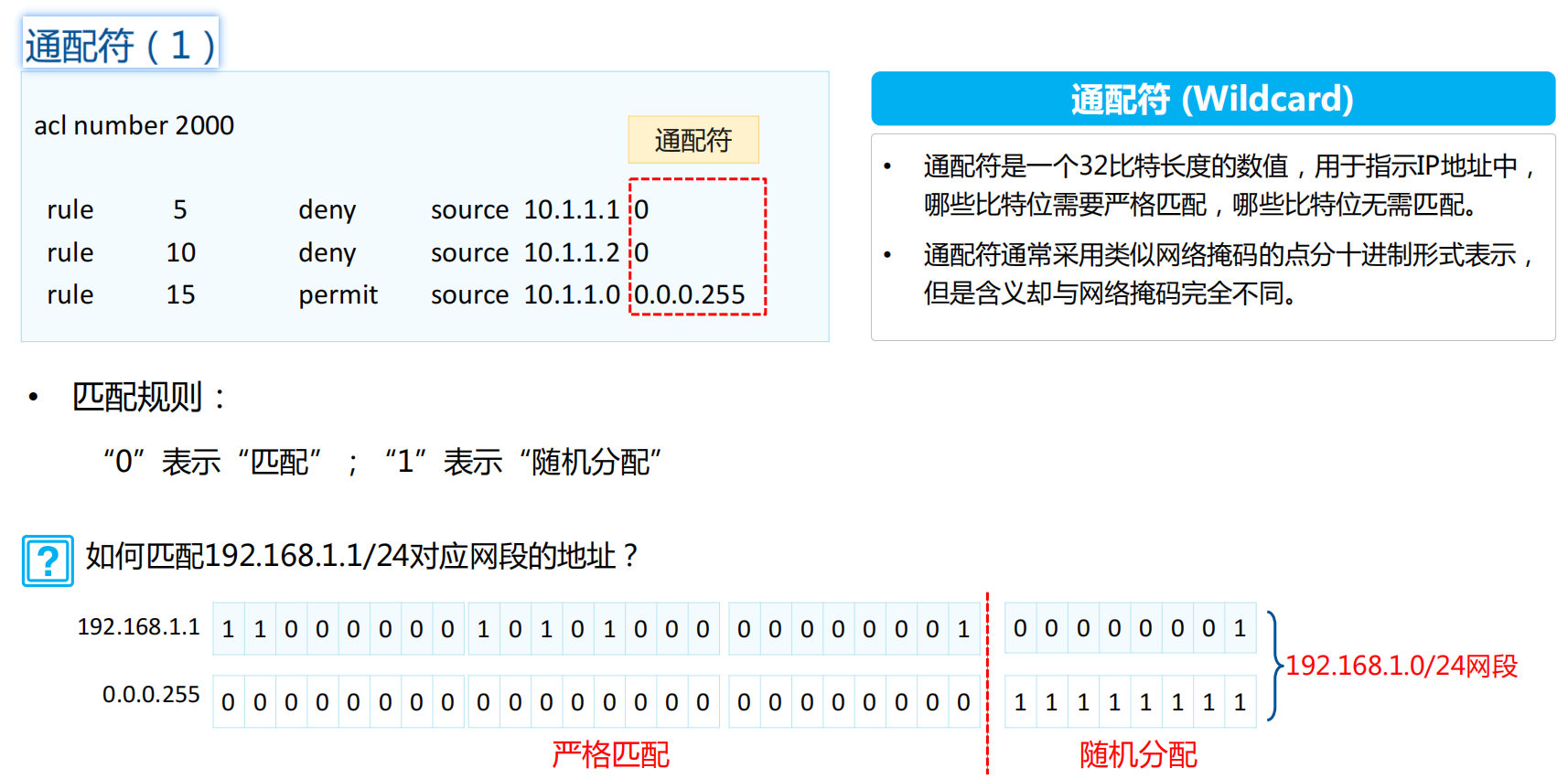This screenshot has width=1568, height=779.
Task: Click the permit keyword in rule 15
Action: point(338,294)
